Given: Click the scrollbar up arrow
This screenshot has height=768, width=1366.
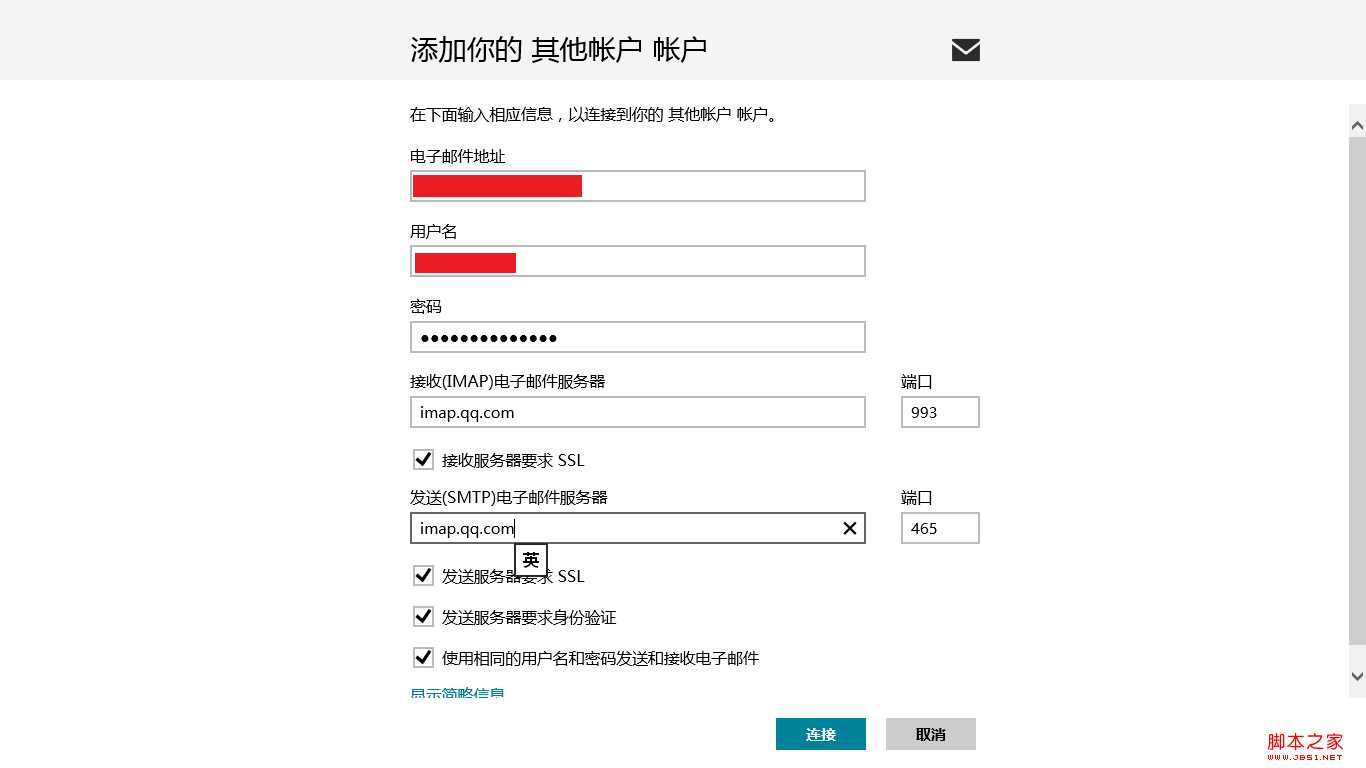Looking at the screenshot, I should pyautogui.click(x=1357, y=124).
